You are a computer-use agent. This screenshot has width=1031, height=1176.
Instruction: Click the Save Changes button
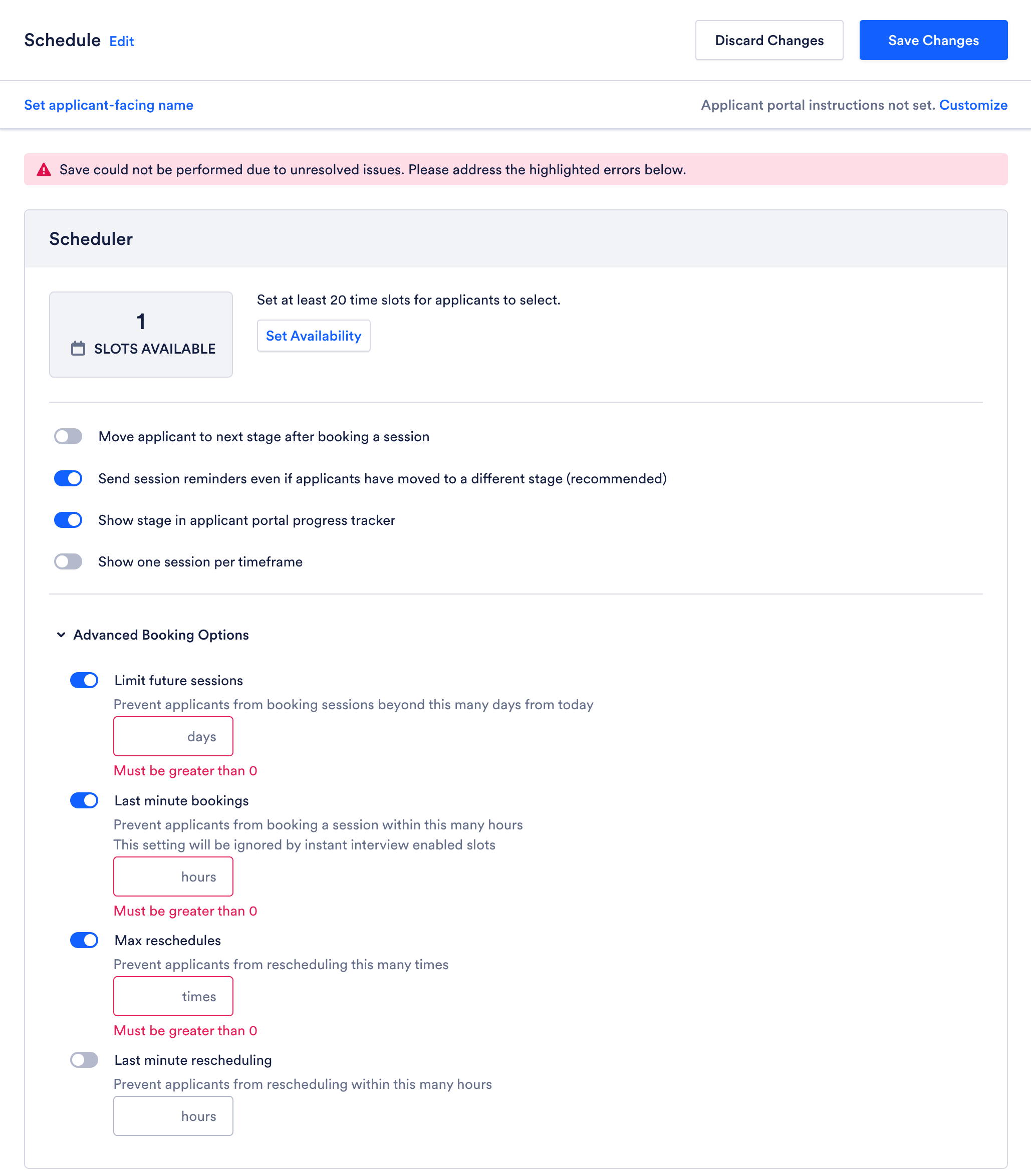933,40
